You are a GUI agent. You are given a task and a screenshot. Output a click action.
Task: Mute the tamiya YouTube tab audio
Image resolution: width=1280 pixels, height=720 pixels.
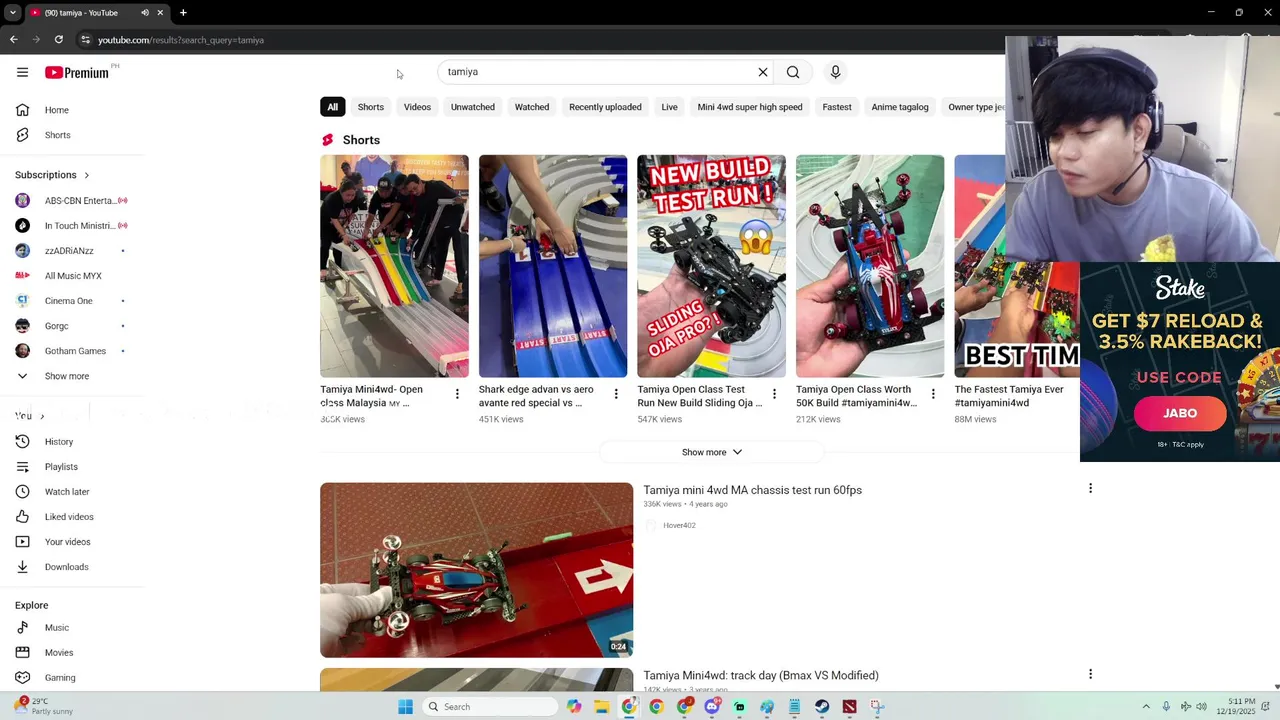tap(145, 13)
